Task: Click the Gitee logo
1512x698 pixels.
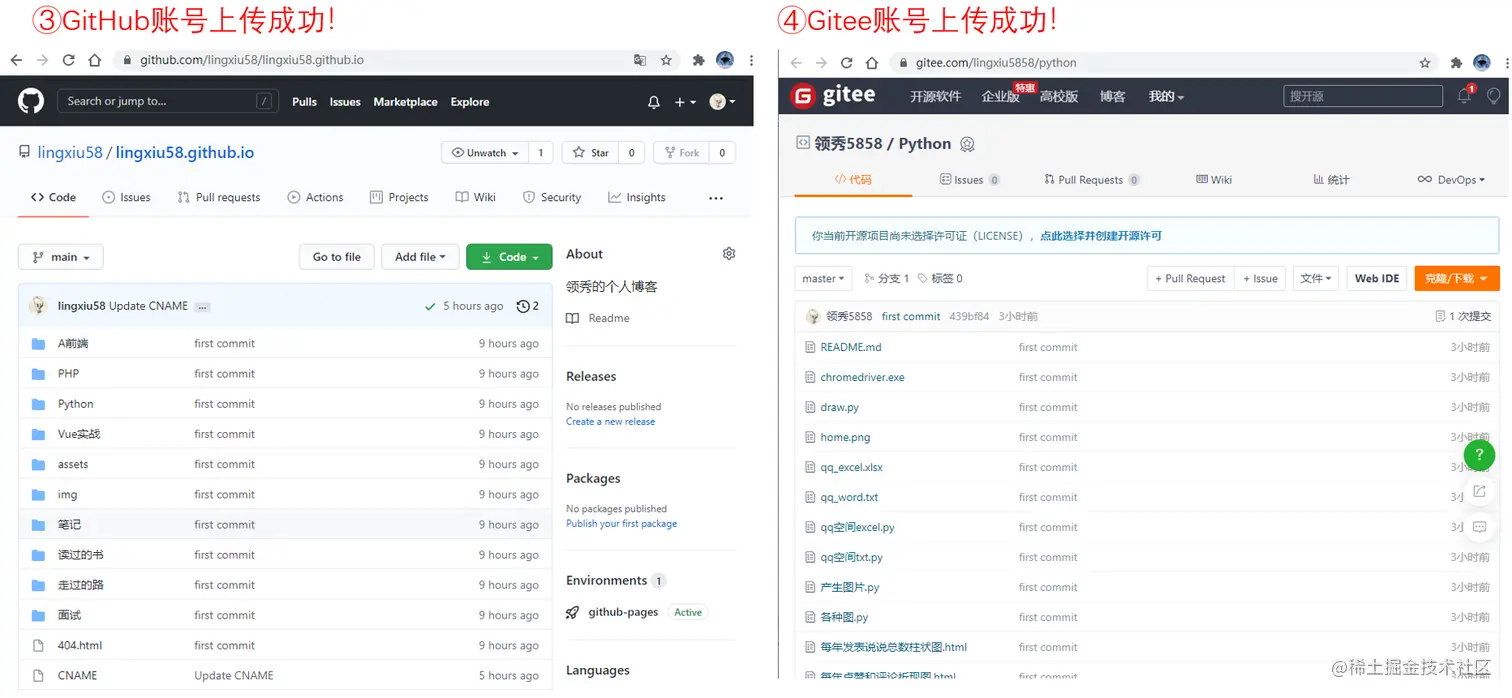Action: coord(832,96)
